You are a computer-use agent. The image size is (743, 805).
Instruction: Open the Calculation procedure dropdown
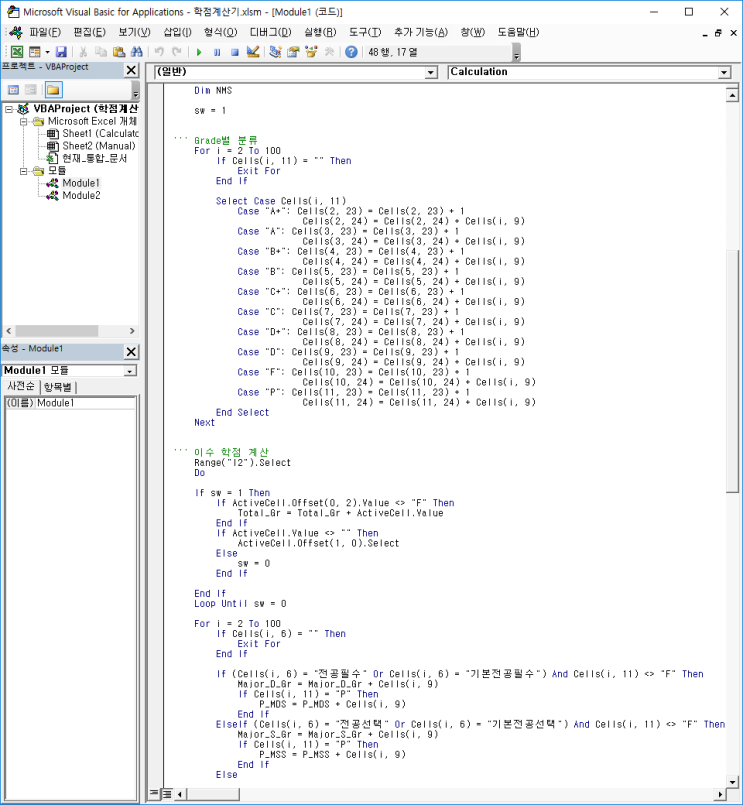pos(724,72)
